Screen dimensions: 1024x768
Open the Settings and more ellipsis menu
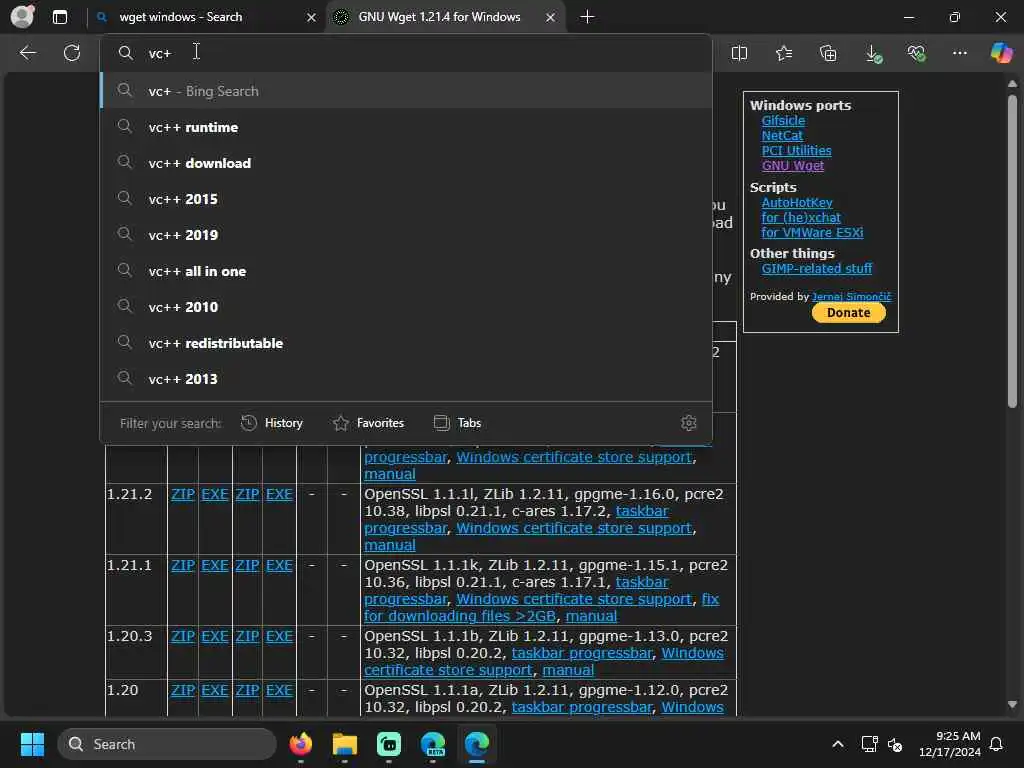(959, 54)
